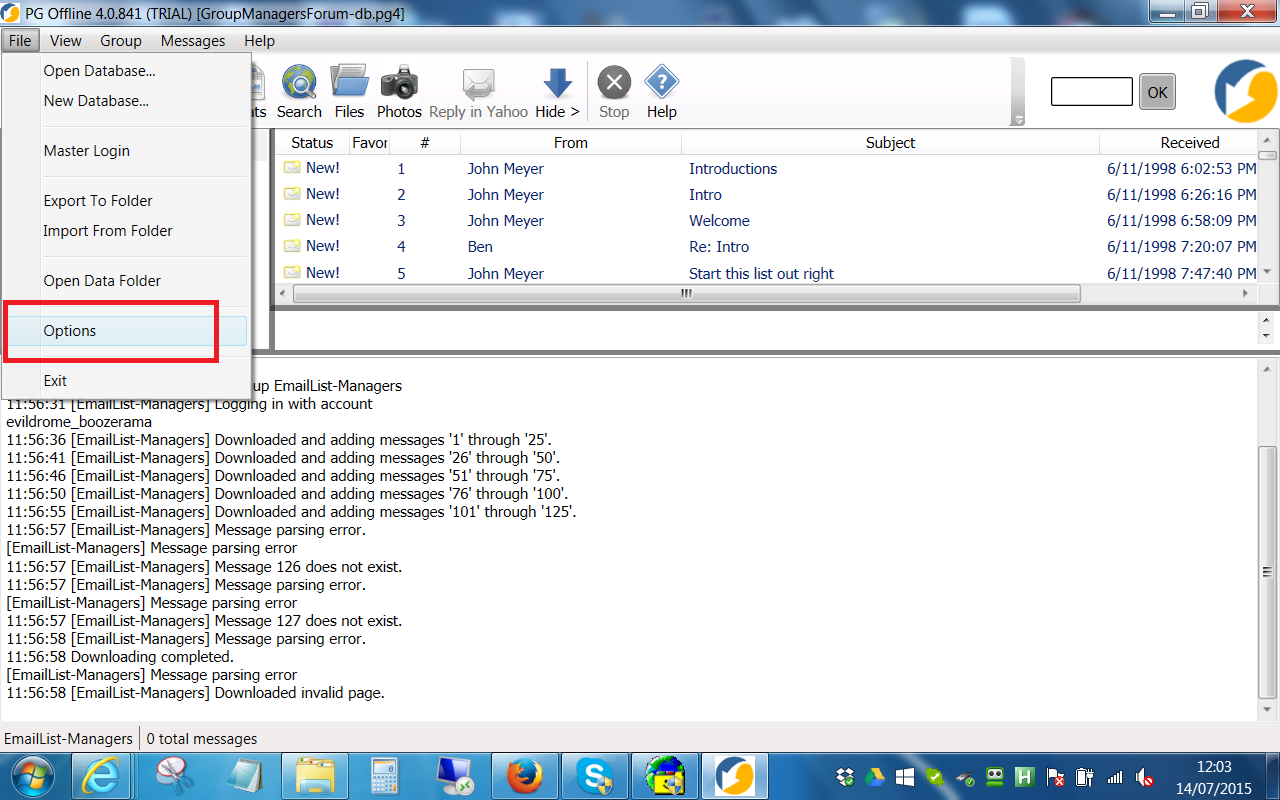Screen dimensions: 1280x800
Task: Open the Calculator taskbar icon
Action: 384,776
